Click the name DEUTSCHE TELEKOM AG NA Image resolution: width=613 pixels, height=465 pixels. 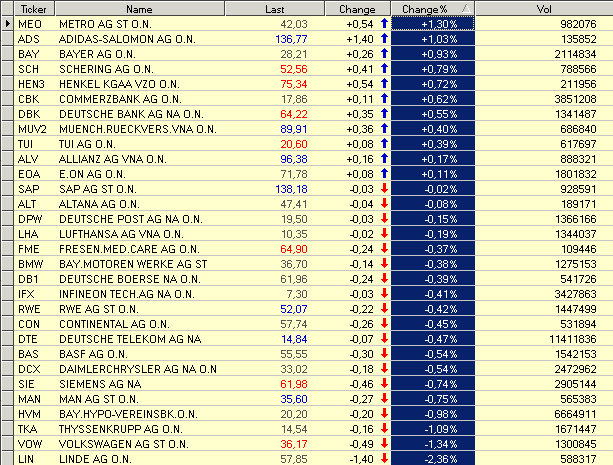130,339
